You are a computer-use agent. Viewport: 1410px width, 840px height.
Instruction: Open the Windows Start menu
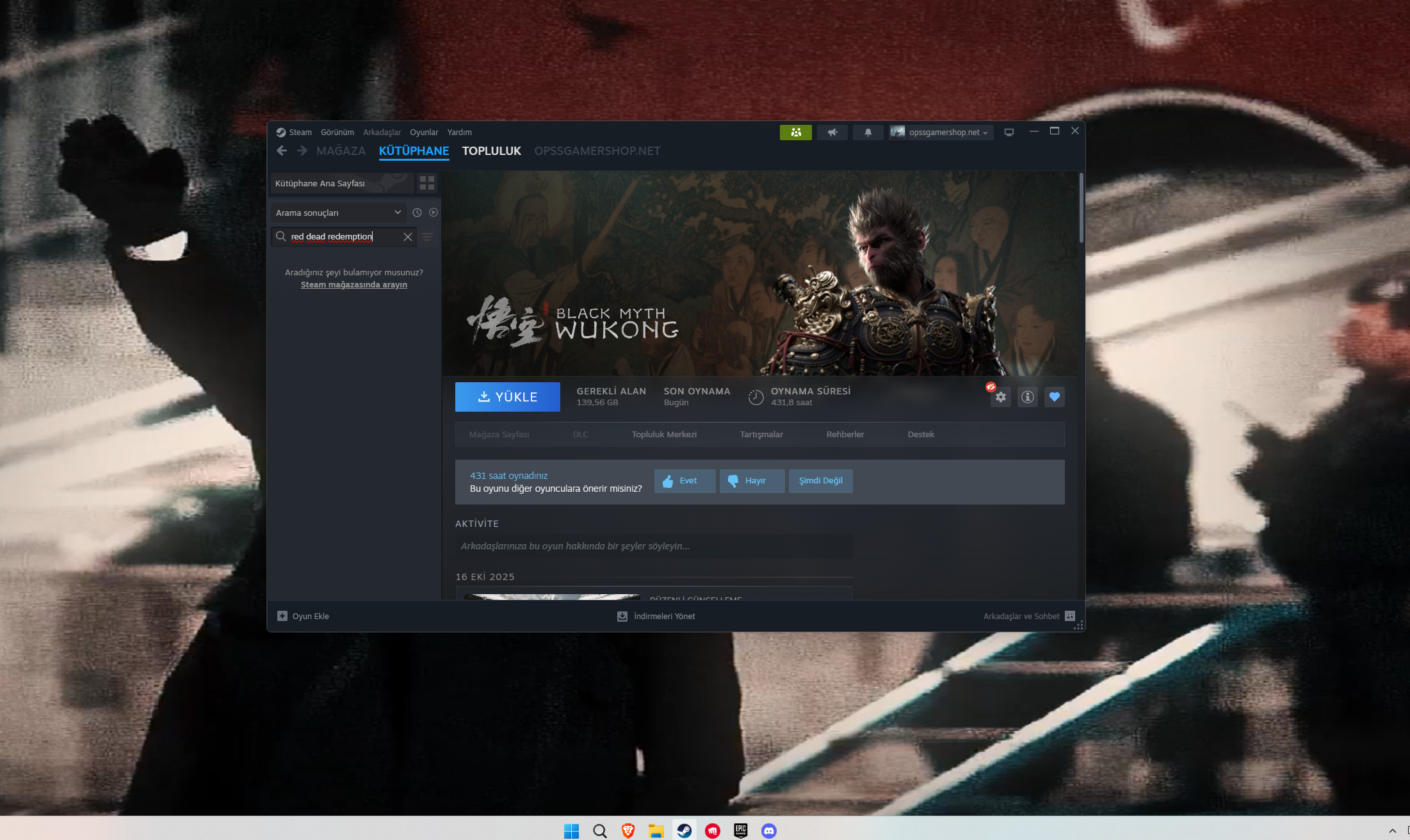571,830
